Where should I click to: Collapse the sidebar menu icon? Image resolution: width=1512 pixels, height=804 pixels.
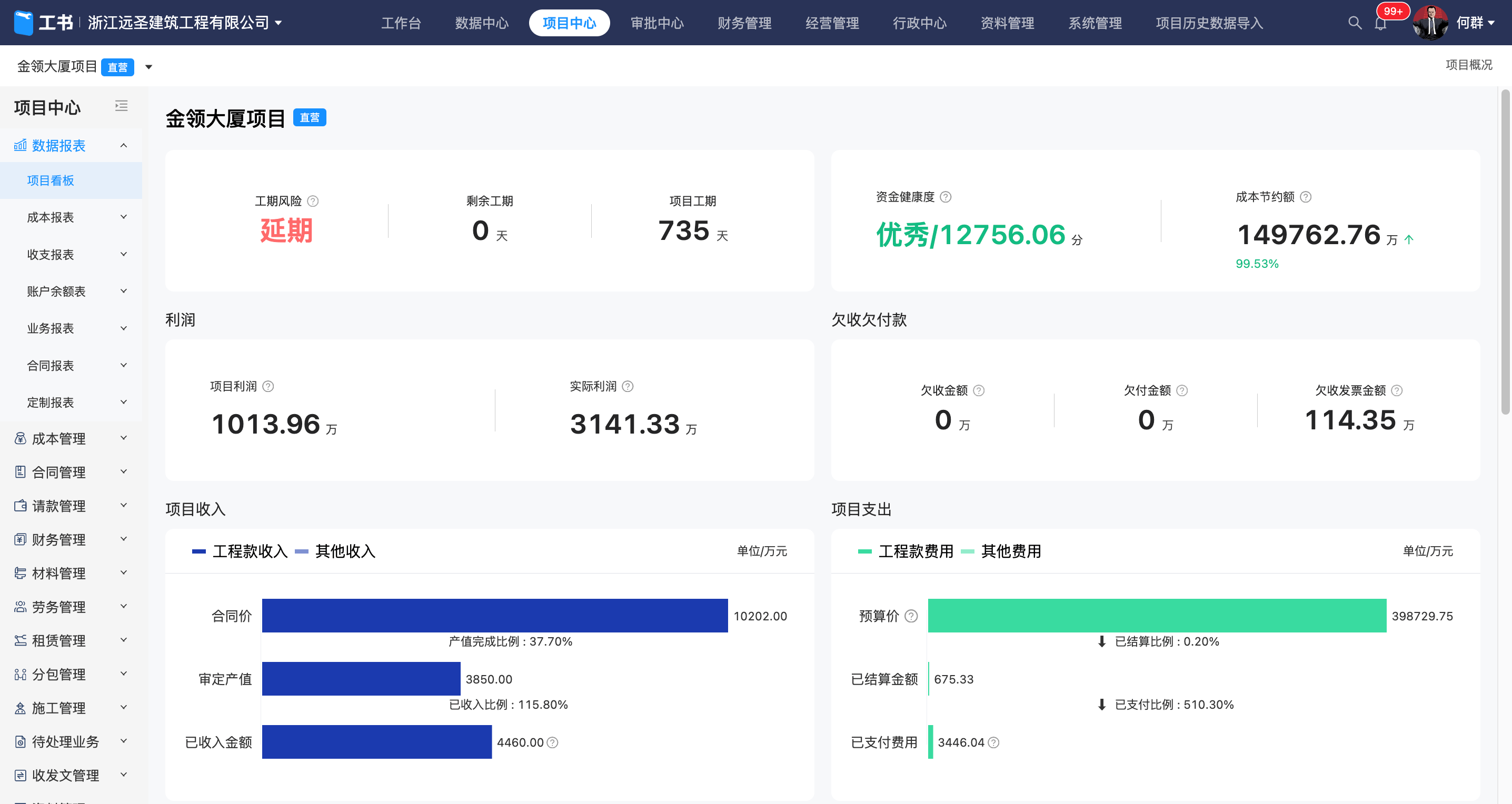point(122,106)
